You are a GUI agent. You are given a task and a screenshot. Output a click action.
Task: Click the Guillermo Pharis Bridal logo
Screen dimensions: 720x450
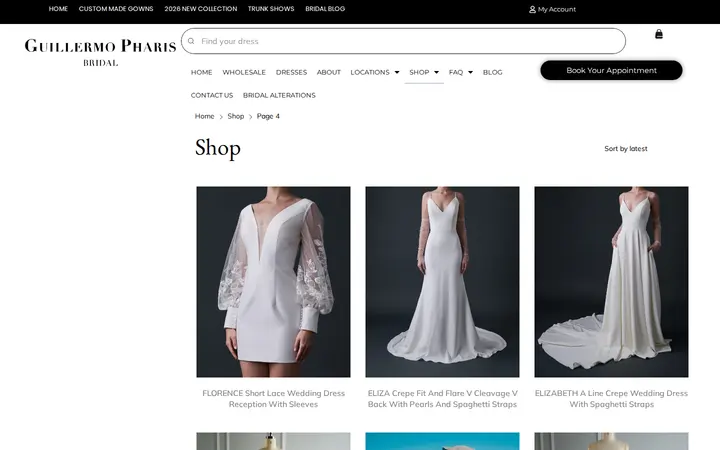click(x=101, y=52)
